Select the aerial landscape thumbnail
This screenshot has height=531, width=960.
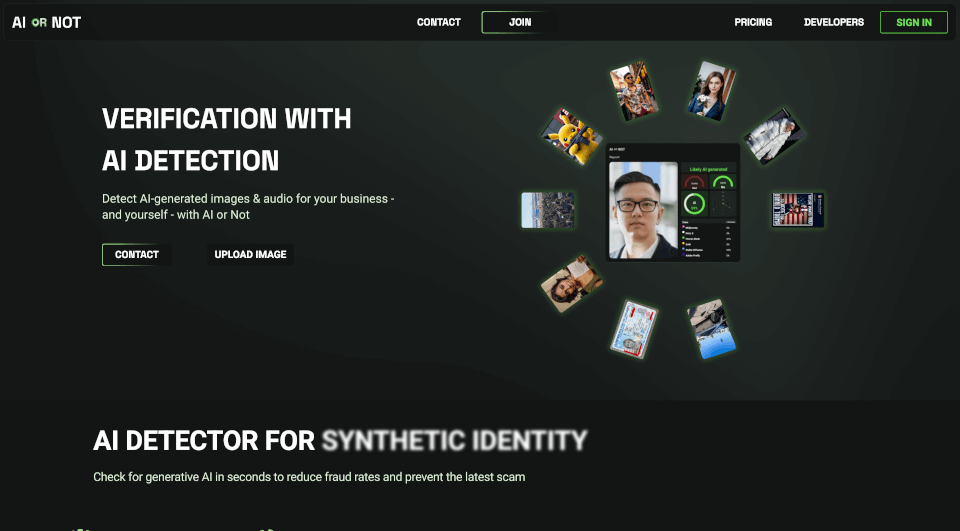[x=547, y=209]
